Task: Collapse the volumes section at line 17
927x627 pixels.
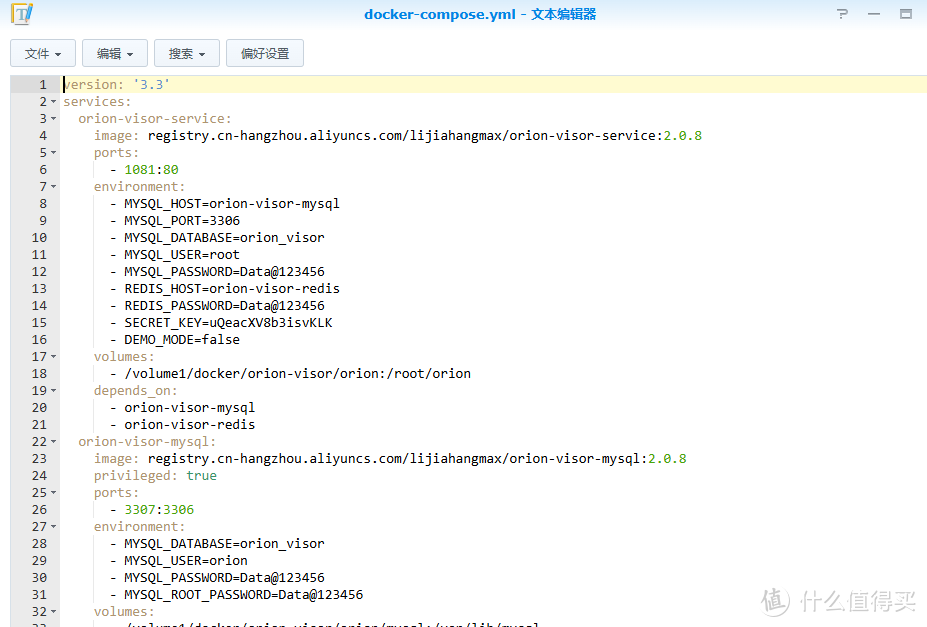Action: point(54,357)
